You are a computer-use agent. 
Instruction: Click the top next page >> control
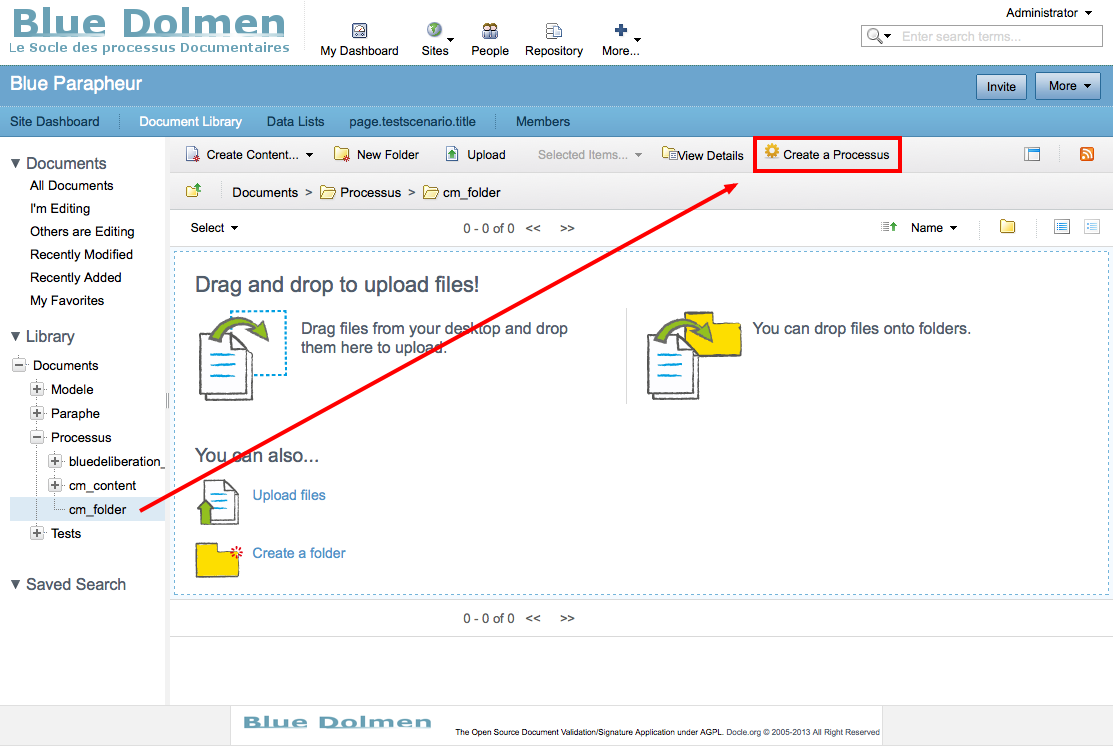[x=567, y=228]
